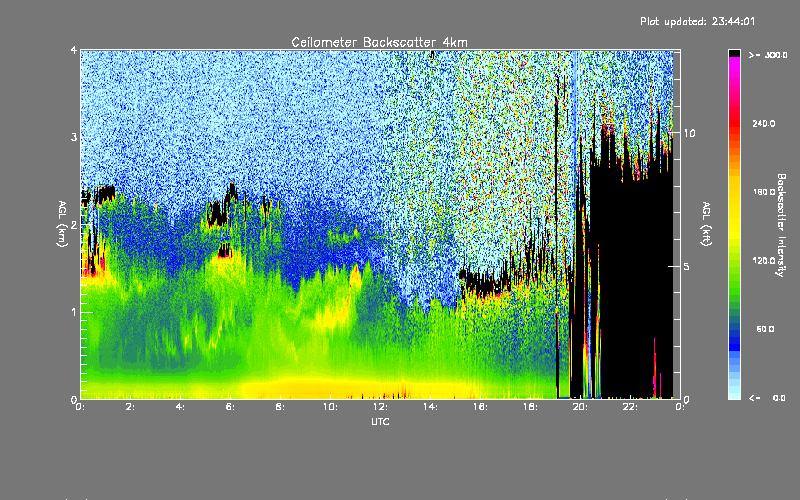
Task: Click the "1" tick on the km axis
Action: click(74, 312)
